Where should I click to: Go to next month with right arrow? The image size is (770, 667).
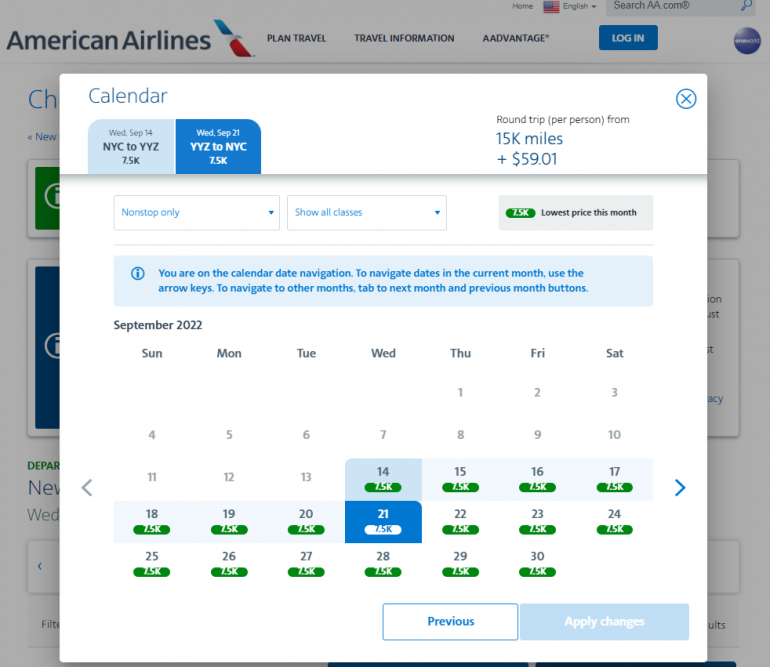point(680,488)
